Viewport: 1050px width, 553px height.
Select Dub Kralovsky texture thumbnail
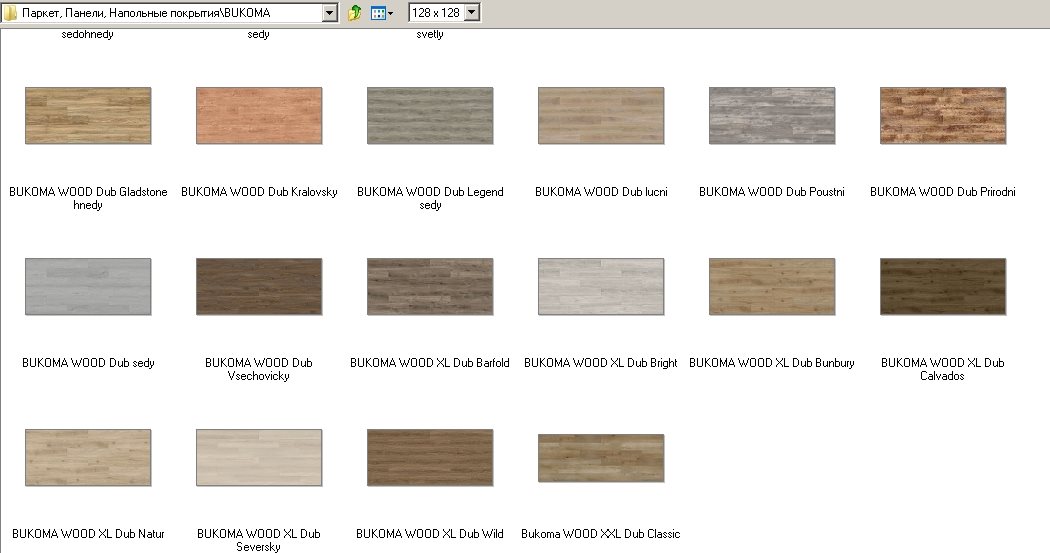259,115
